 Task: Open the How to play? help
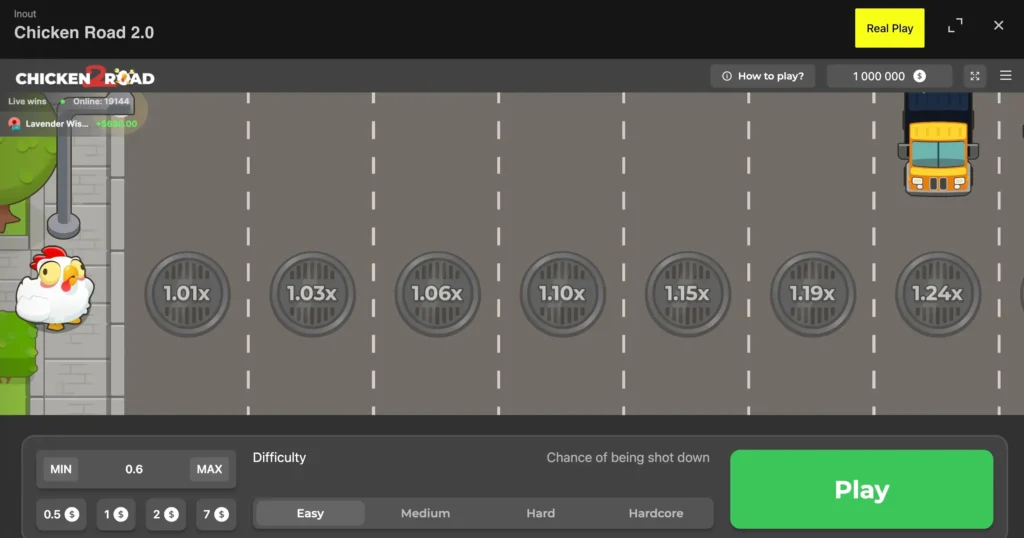[x=762, y=76]
